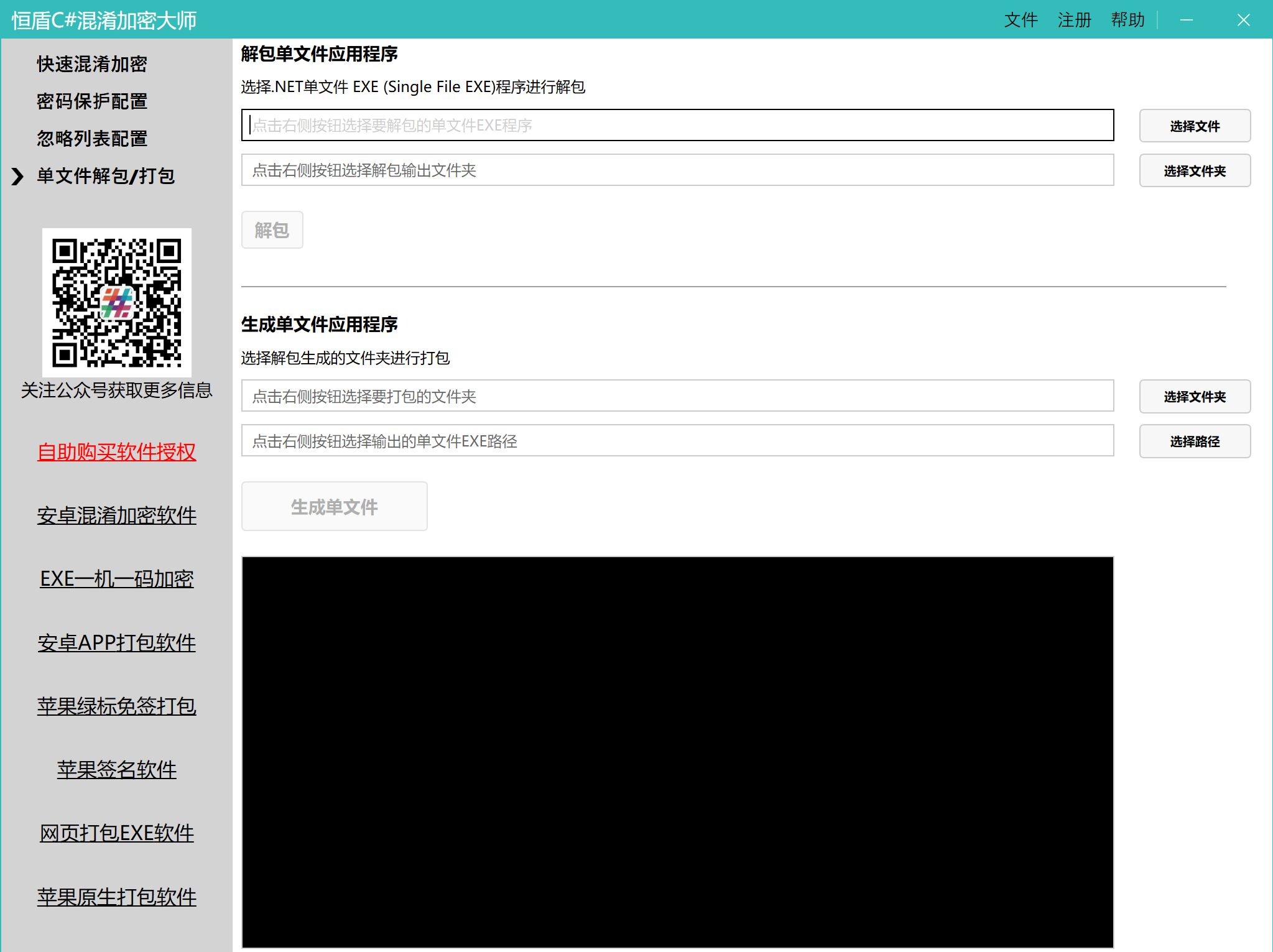Open the 自助购买软件授权 link
Screen dimensions: 1273x952
pos(116,452)
